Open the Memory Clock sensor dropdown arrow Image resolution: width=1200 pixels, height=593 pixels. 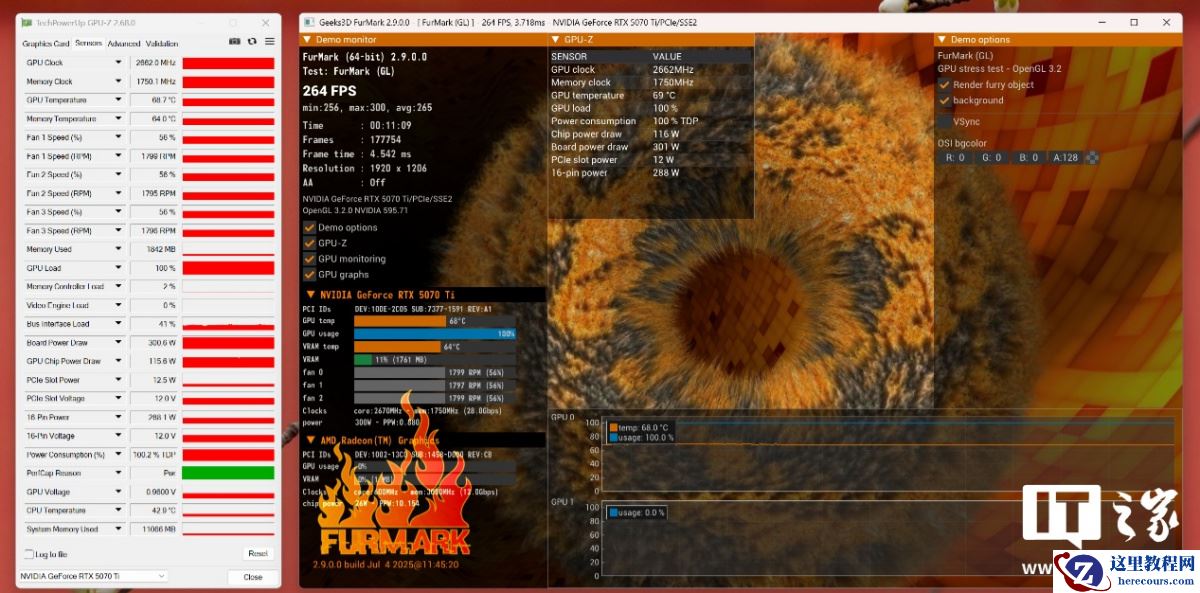pos(119,81)
